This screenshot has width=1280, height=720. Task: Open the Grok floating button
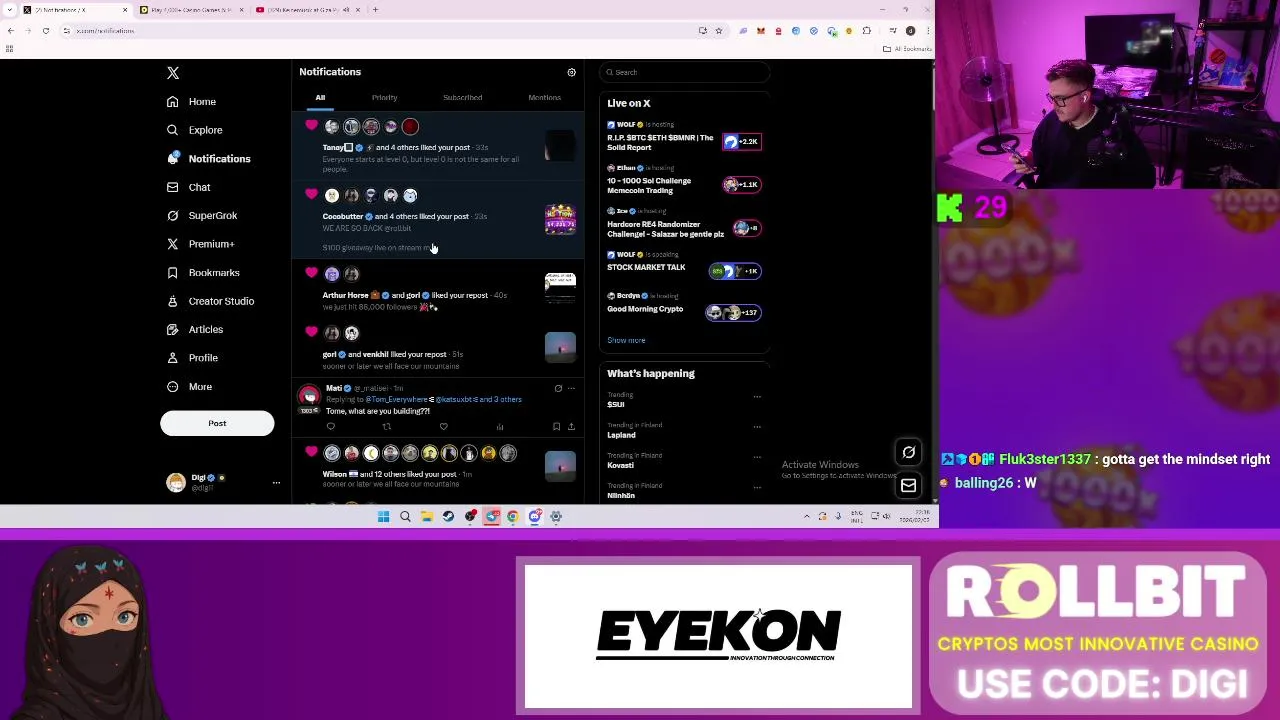(908, 452)
